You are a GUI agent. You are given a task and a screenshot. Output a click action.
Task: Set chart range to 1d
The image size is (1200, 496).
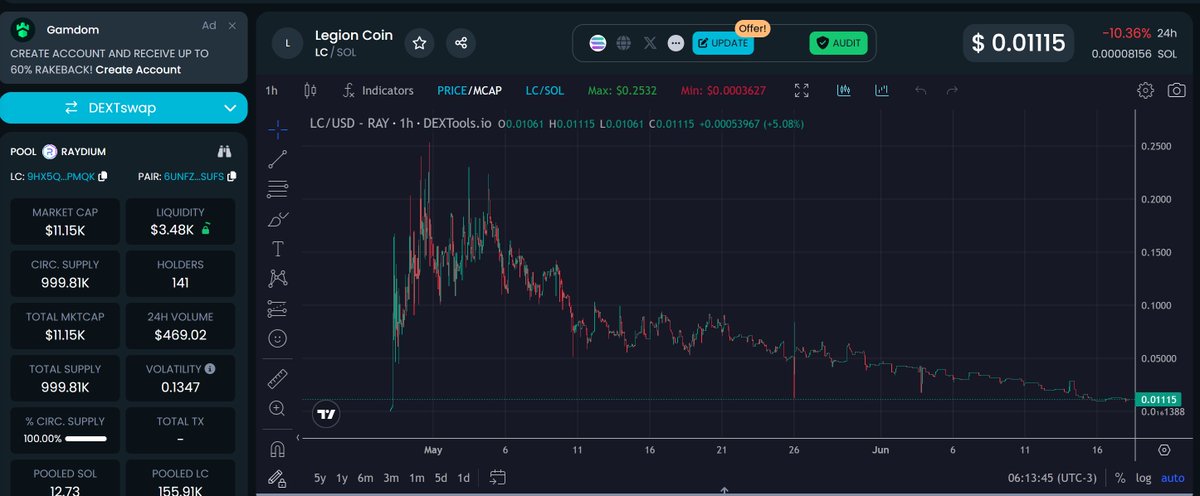click(464, 477)
